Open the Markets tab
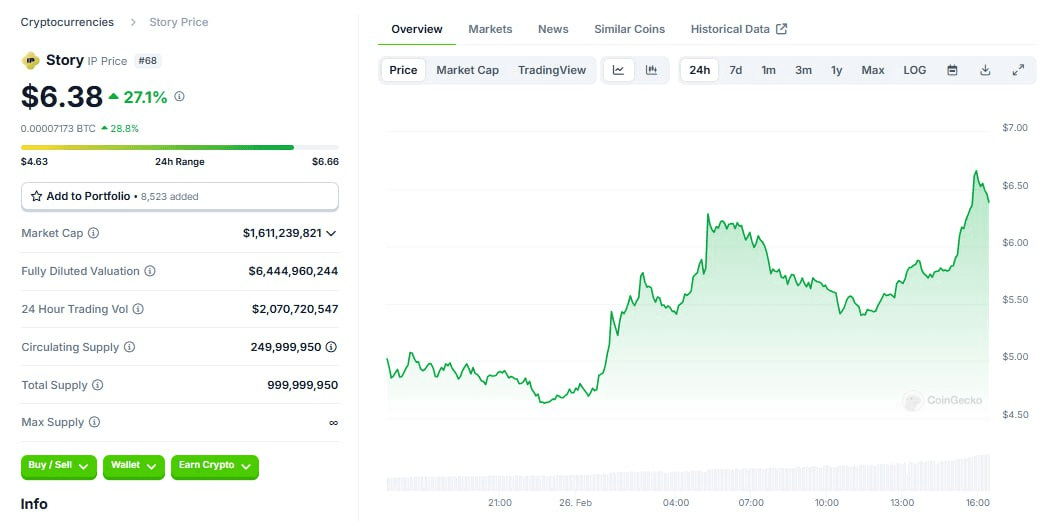The width and height of the screenshot is (1046, 521). point(490,29)
